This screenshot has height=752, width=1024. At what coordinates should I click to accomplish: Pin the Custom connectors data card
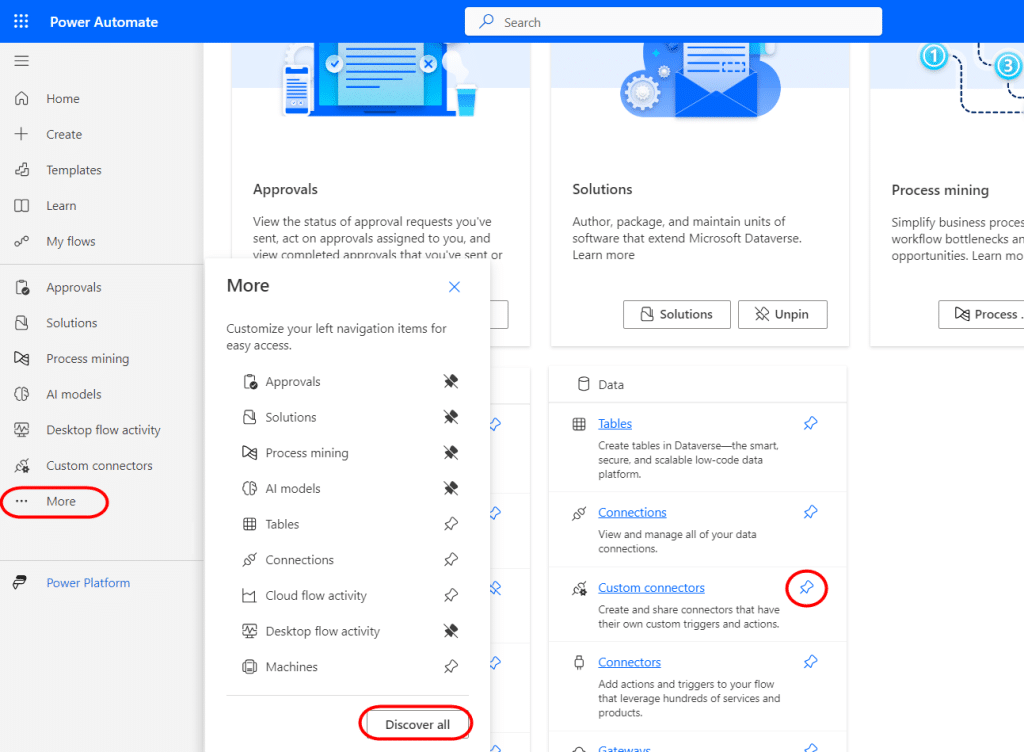point(807,589)
